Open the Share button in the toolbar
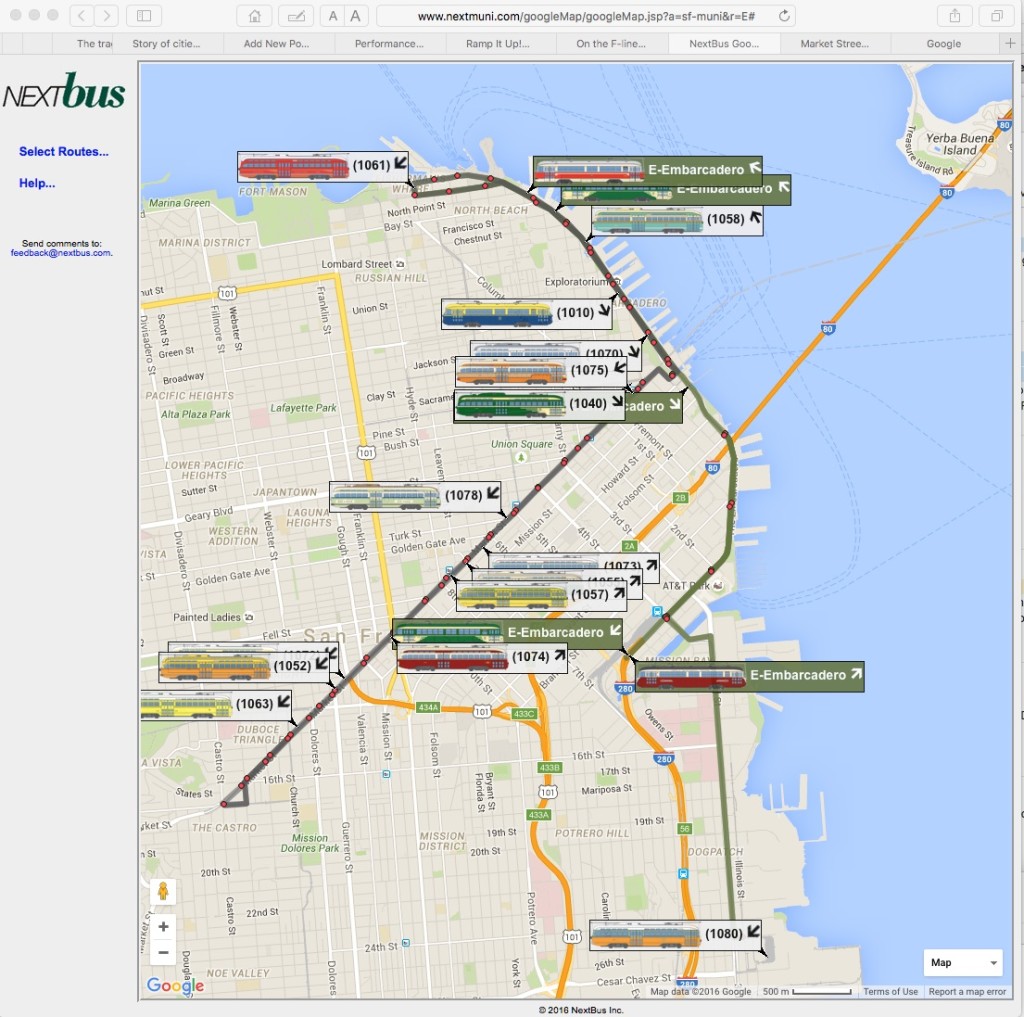This screenshot has width=1024, height=1017. [x=954, y=16]
